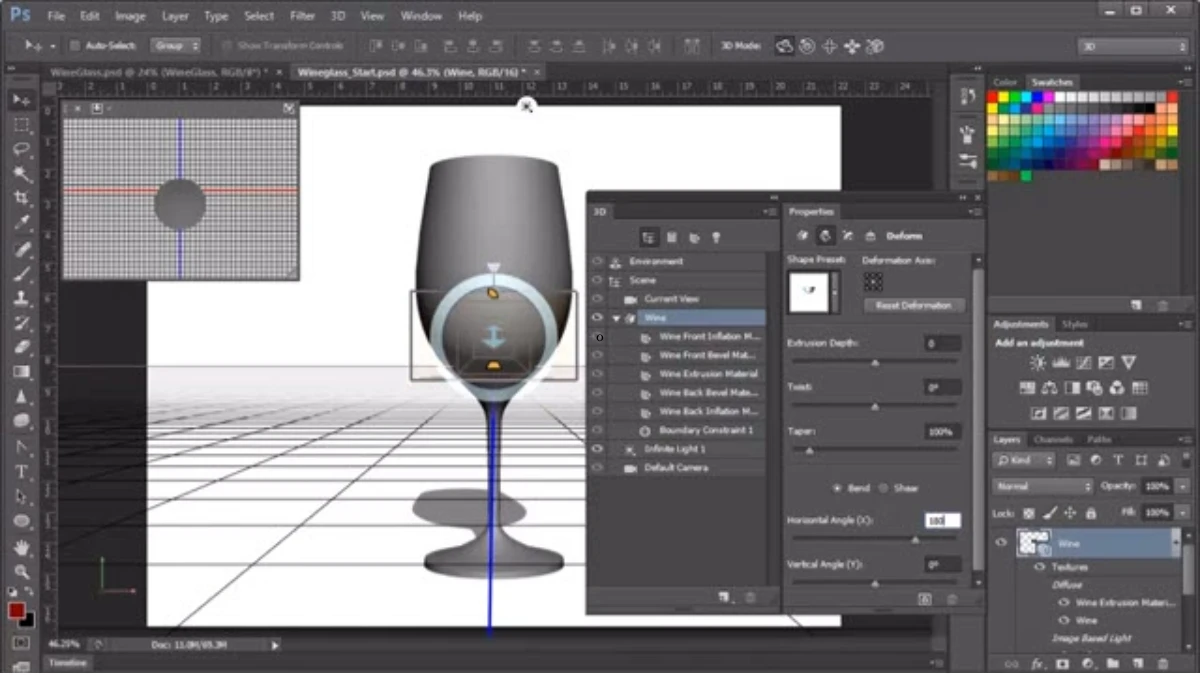Image resolution: width=1200 pixels, height=675 pixels.
Task: Open the layer filter Kind dropdown
Action: [x=1025, y=460]
